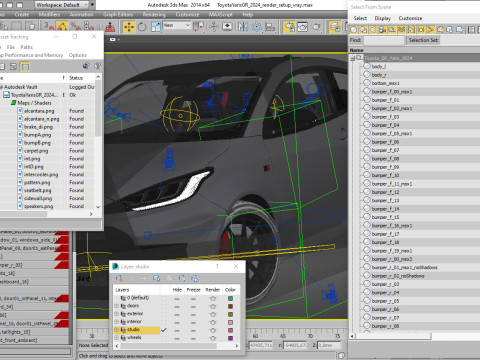Select bumper_r_05 in the scene list
The height and width of the screenshot is (360, 480).
(385, 301)
